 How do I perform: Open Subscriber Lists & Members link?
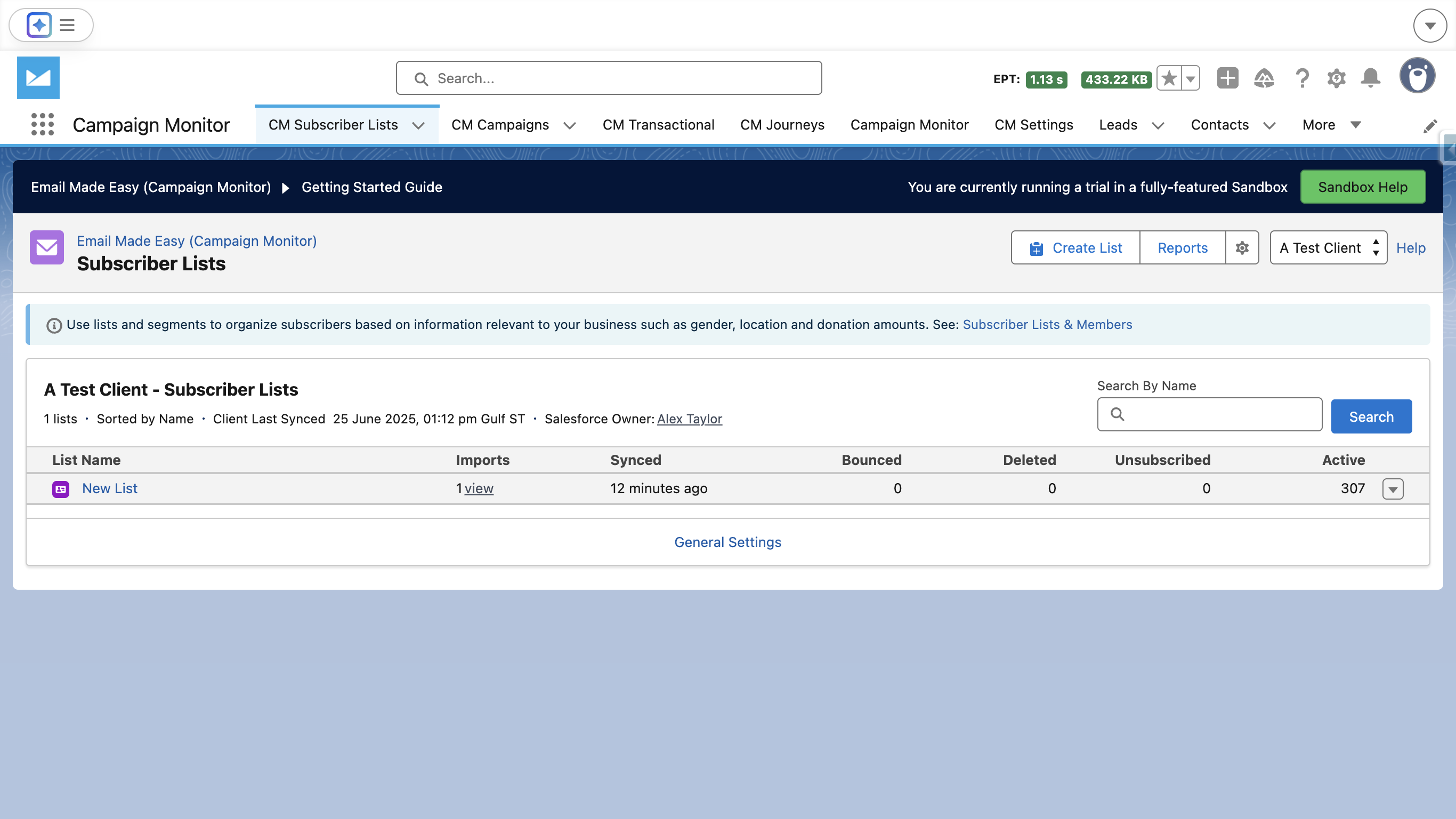click(x=1047, y=325)
